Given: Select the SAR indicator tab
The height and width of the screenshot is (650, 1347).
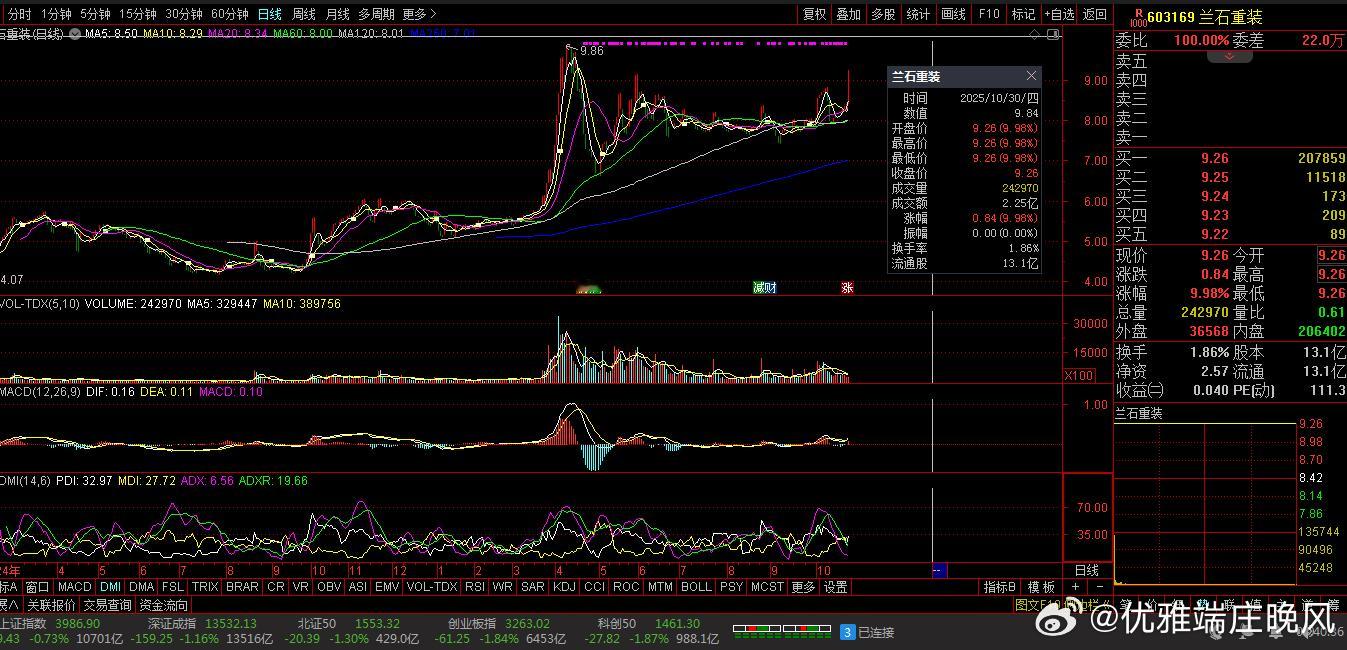Looking at the screenshot, I should [x=533, y=587].
